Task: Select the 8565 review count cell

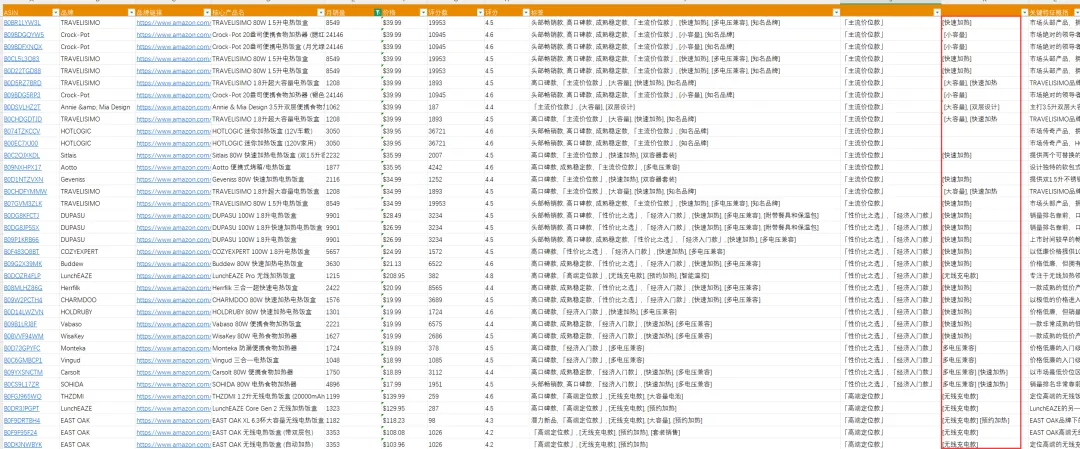Action: pyautogui.click(x=456, y=288)
